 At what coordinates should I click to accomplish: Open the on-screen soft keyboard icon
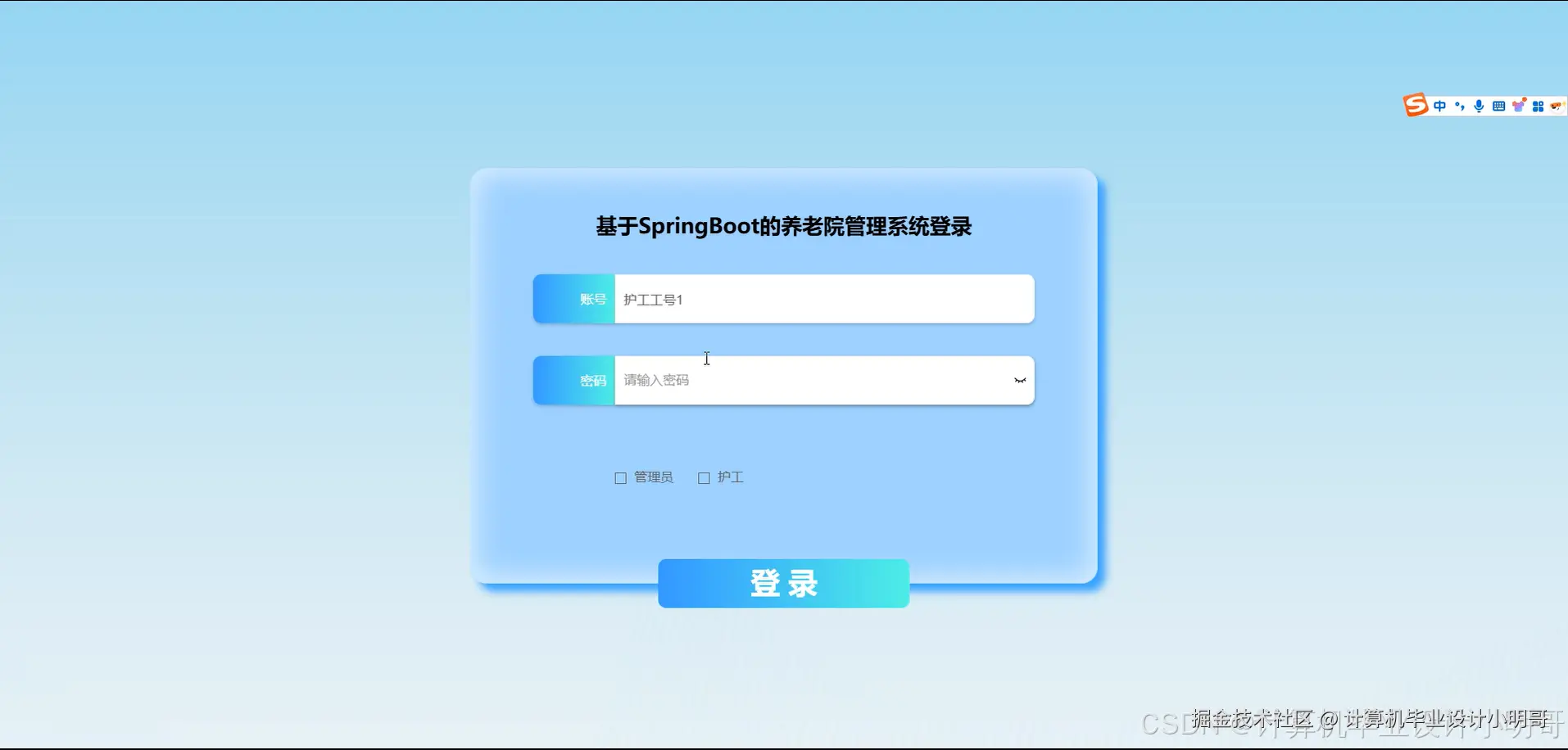(1499, 105)
